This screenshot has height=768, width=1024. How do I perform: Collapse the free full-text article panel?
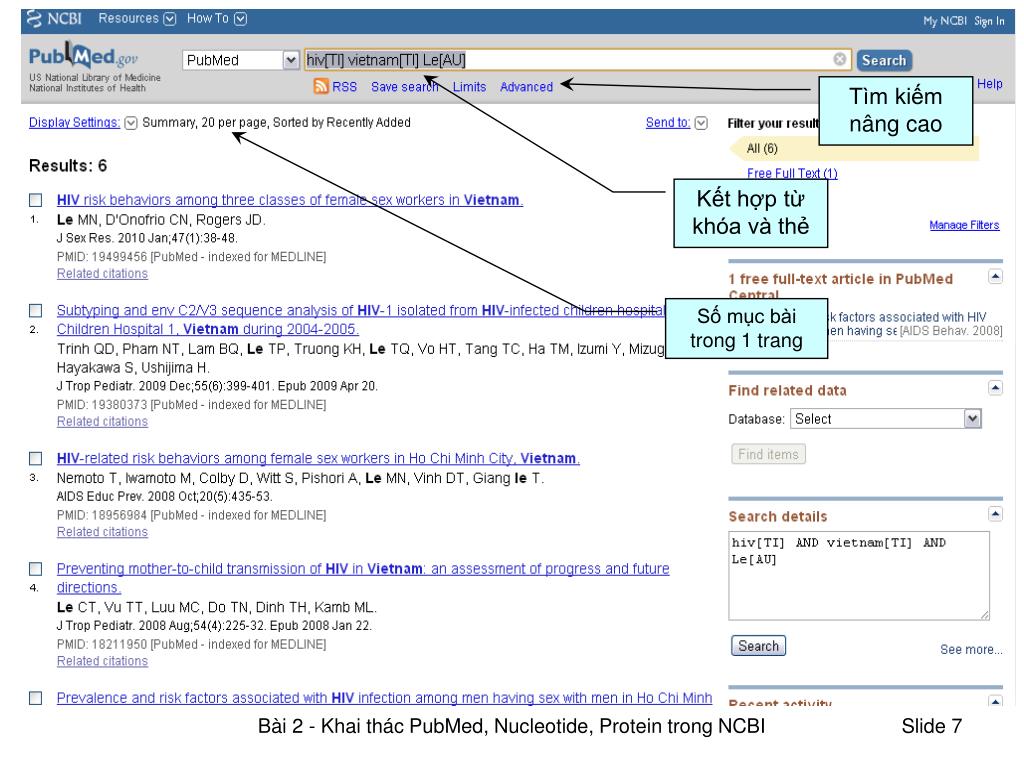pos(995,277)
